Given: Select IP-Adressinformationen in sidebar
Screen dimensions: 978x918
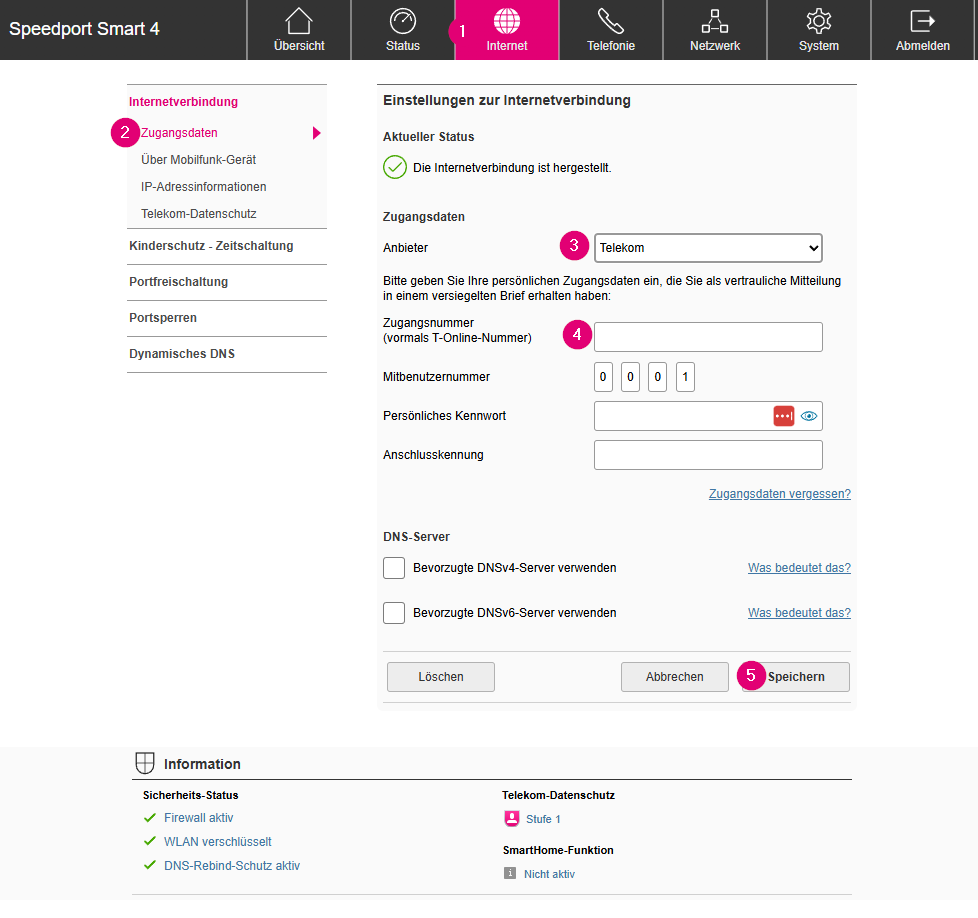Looking at the screenshot, I should pyautogui.click(x=204, y=187).
